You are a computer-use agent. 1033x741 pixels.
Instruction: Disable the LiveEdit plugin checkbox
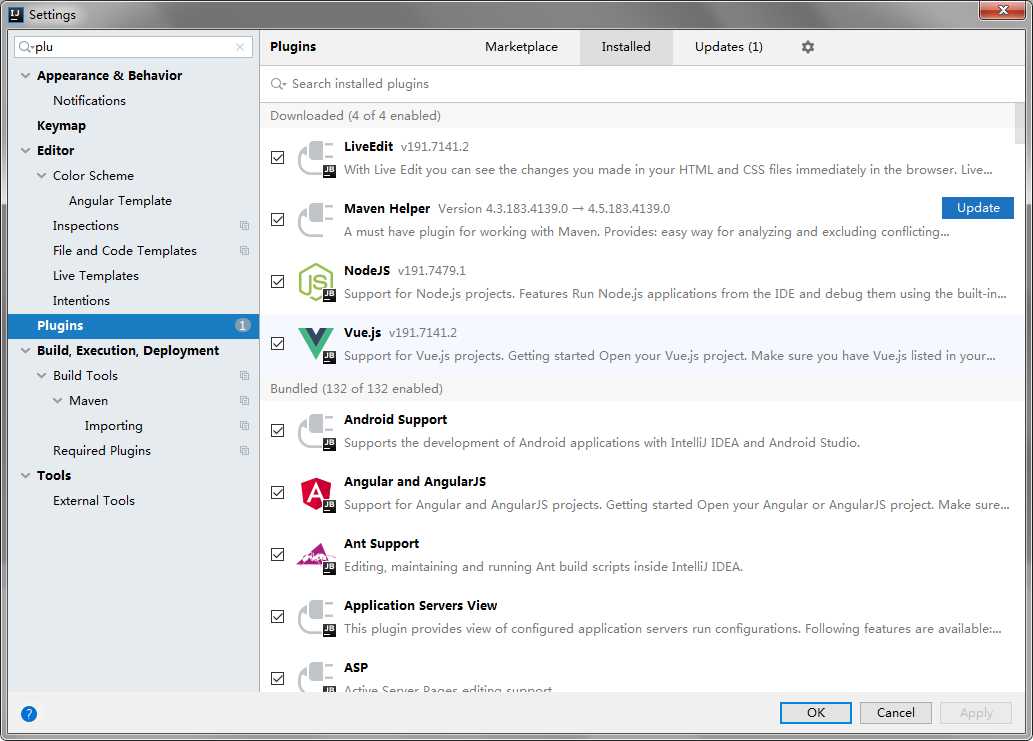click(278, 158)
